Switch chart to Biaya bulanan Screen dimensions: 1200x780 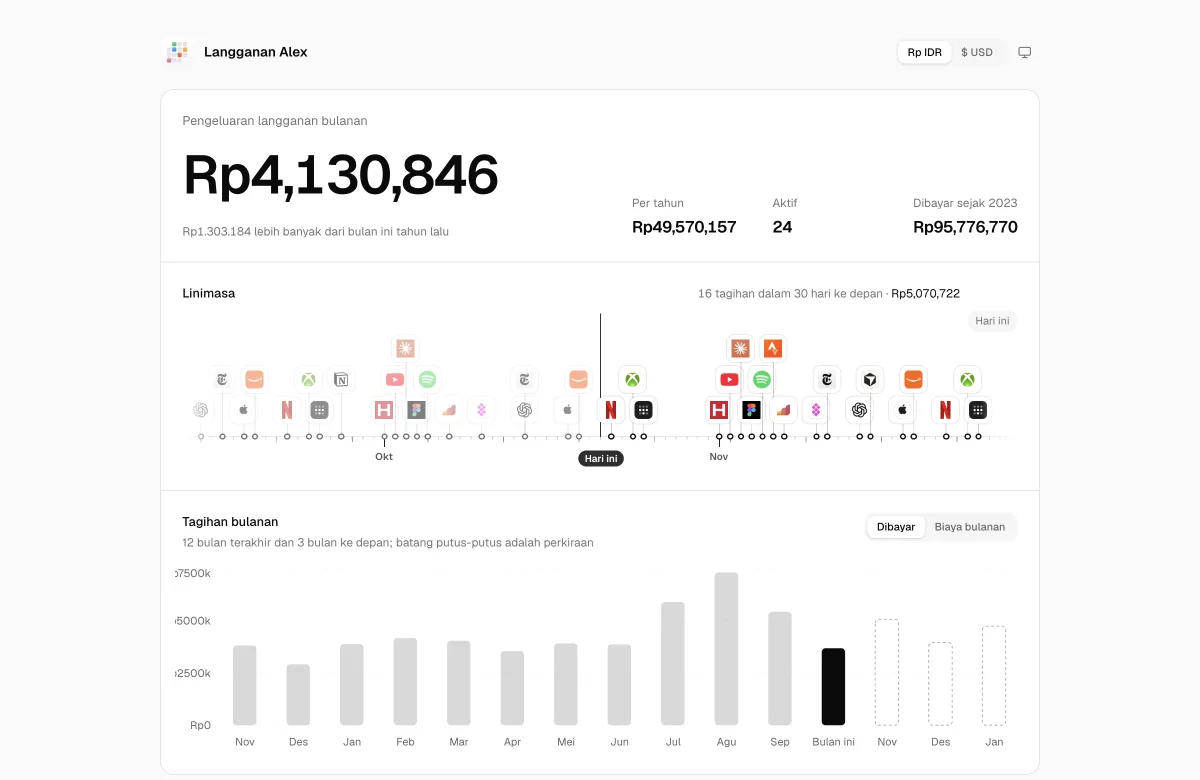coord(970,527)
